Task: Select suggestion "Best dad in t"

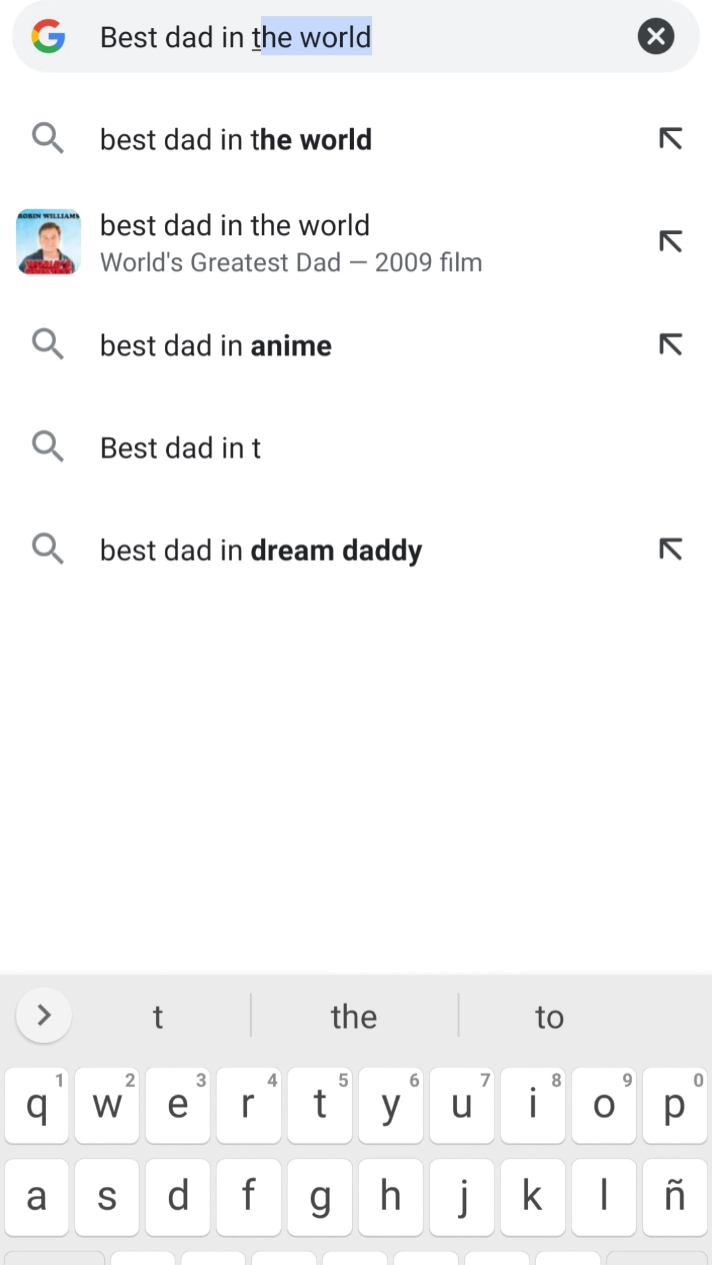Action: tap(180, 448)
